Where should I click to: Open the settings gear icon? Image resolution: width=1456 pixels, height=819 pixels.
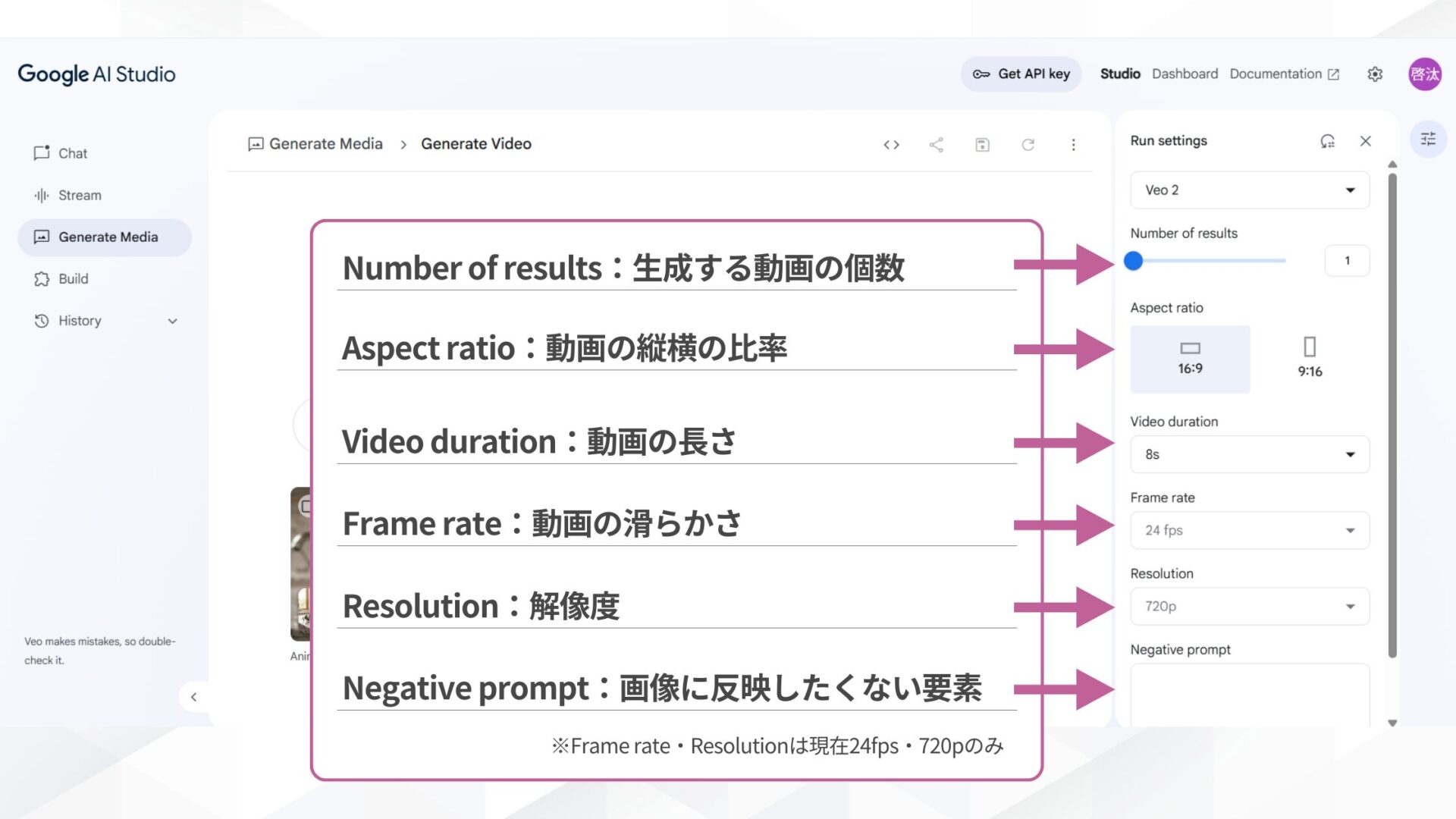[x=1375, y=74]
